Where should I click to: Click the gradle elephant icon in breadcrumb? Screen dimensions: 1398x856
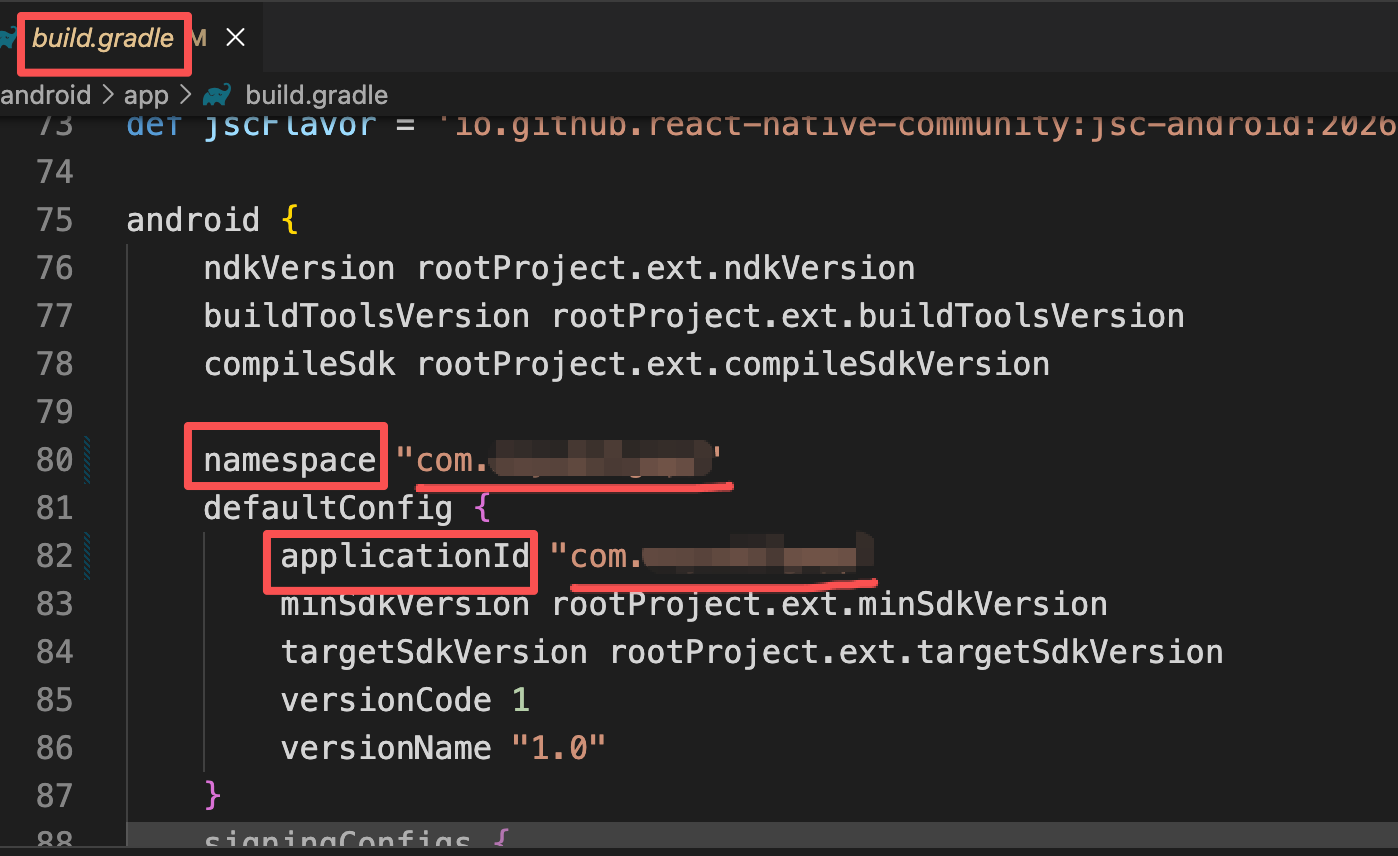(x=217, y=95)
